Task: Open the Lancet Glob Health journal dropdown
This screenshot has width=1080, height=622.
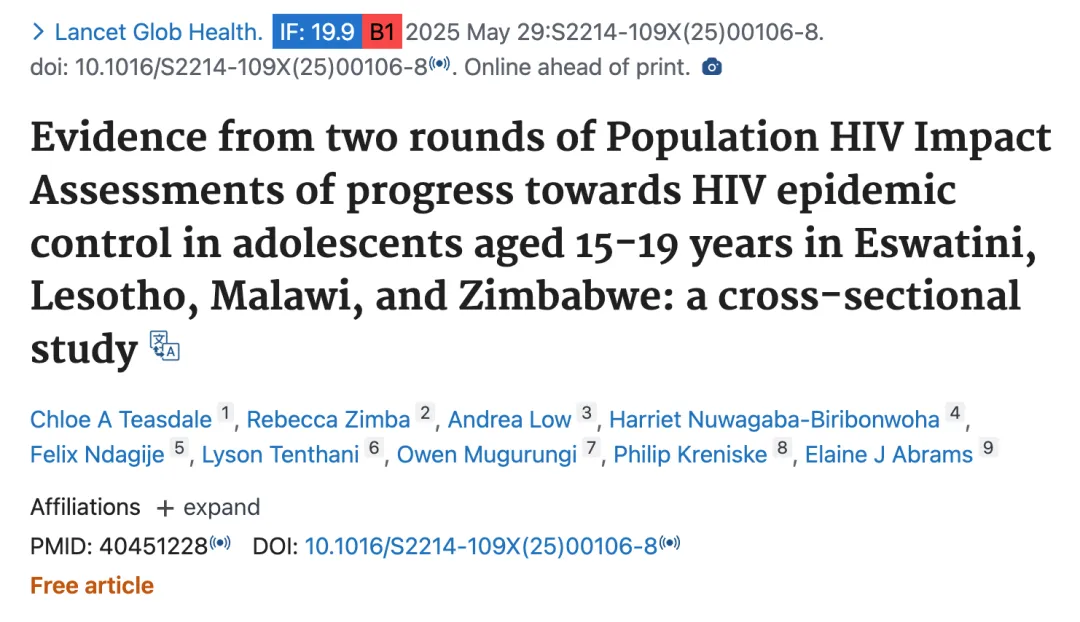Action: [x=158, y=32]
